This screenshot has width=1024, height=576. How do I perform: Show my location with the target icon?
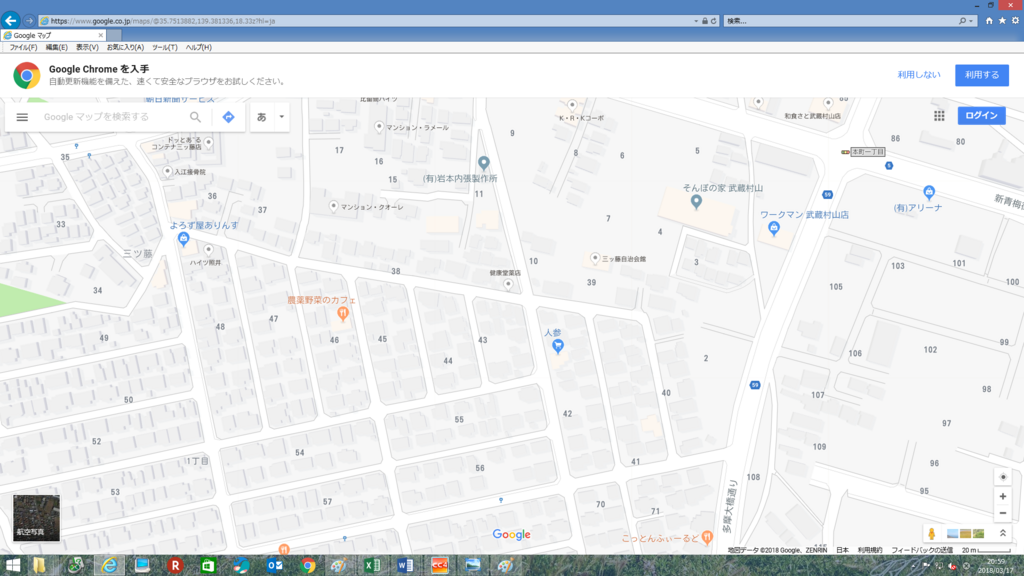1003,477
